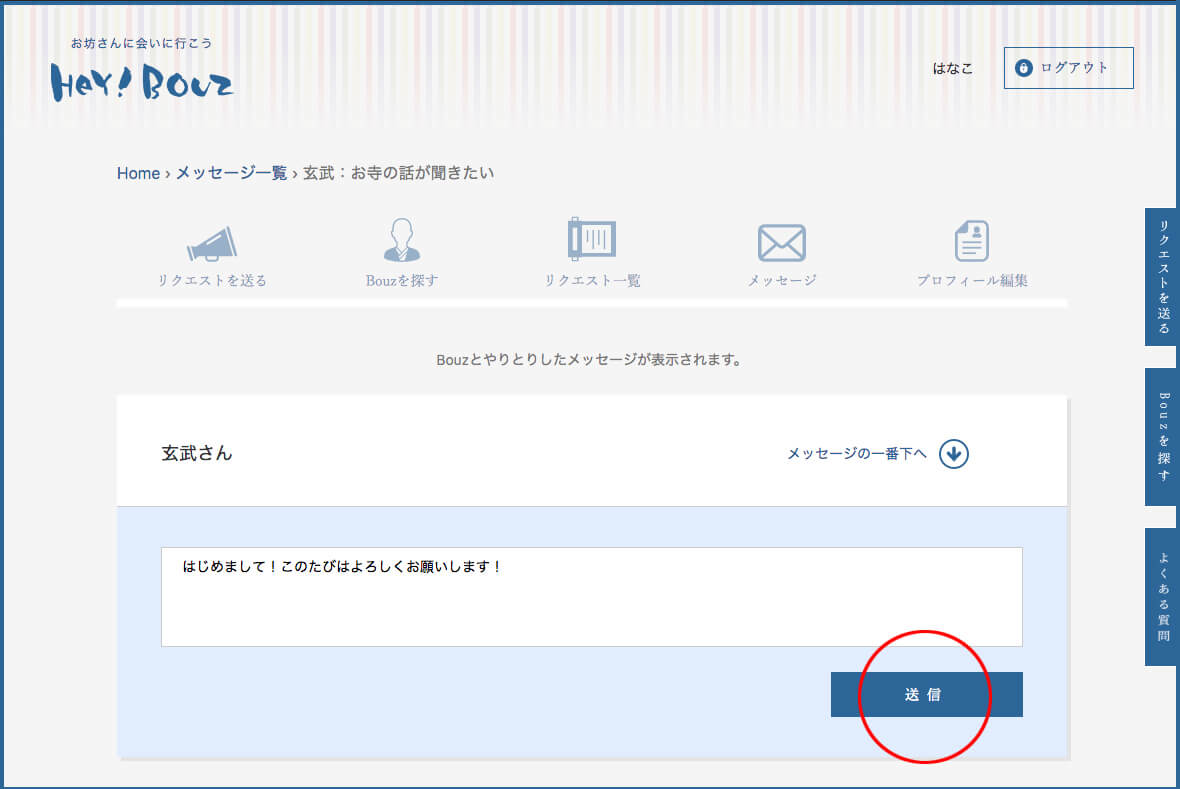The width and height of the screenshot is (1180, 789).
Task: Open the Bouzを探す vertical side tab
Action: pyautogui.click(x=1162, y=436)
